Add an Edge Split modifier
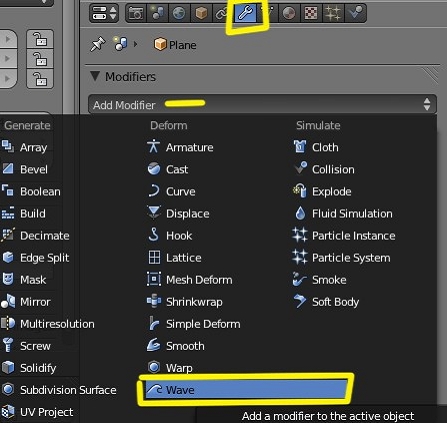 tap(36, 258)
